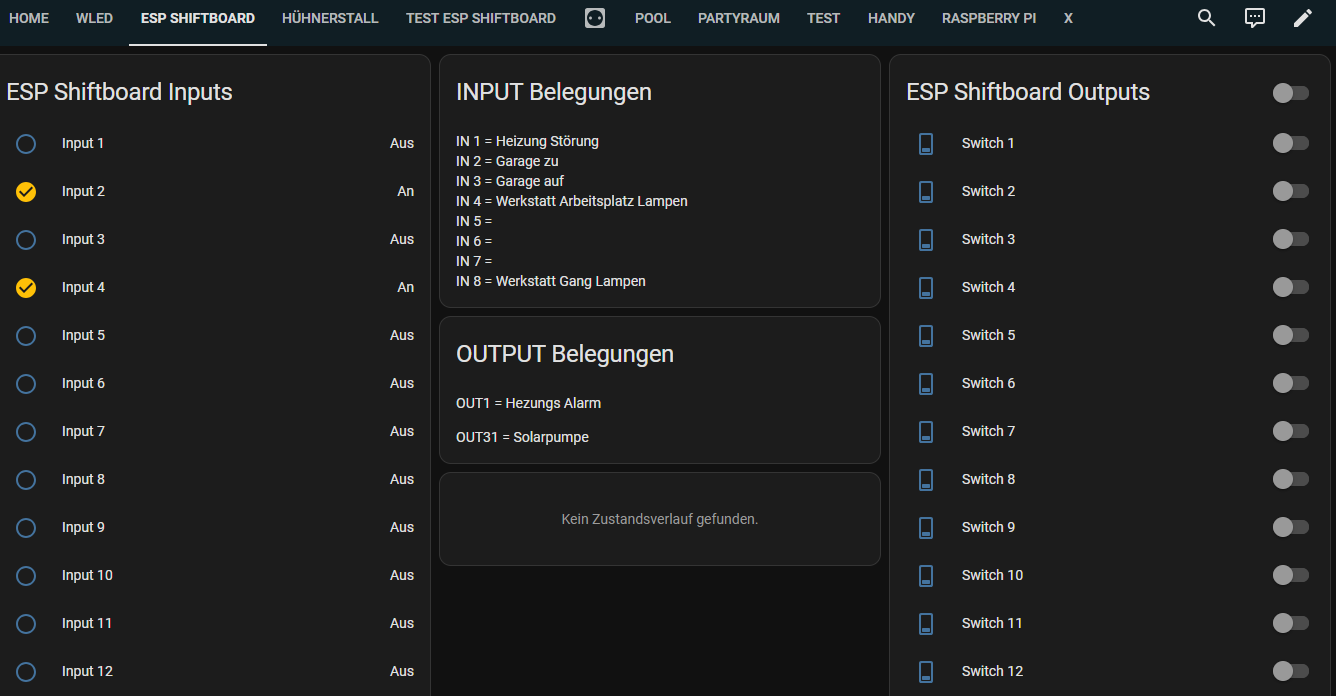Switch to the POOL tab
This screenshot has width=1336, height=696.
click(x=652, y=17)
